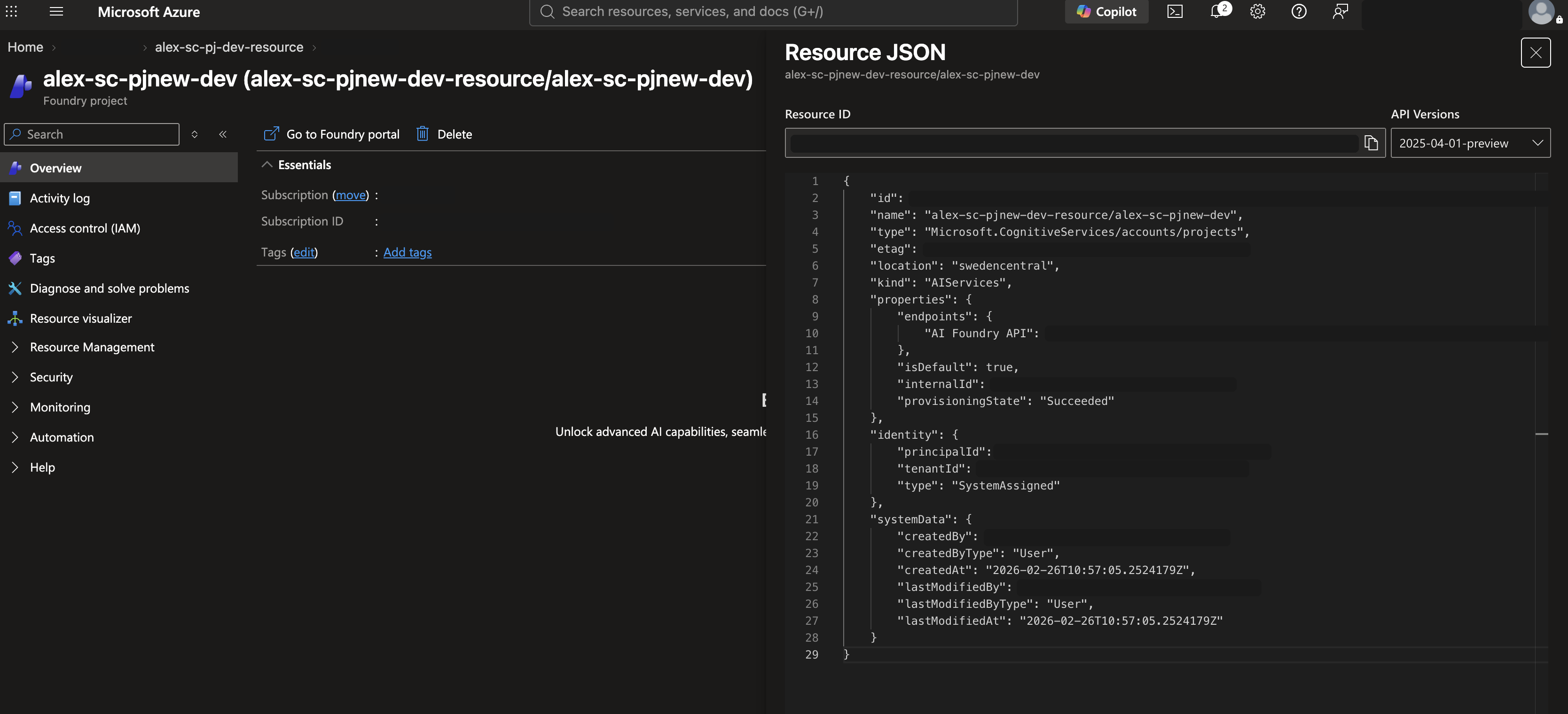Viewport: 1568px width, 714px height.
Task: Expand the Automation menu group
Action: (62, 437)
